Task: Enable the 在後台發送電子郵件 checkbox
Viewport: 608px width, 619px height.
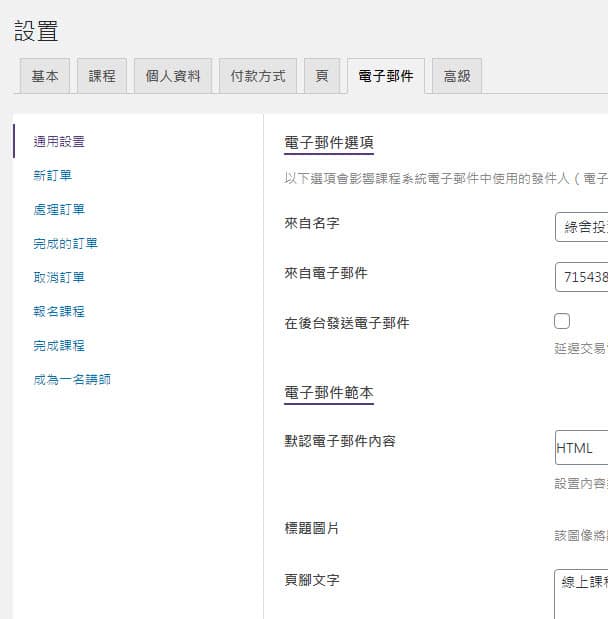Action: (x=562, y=321)
